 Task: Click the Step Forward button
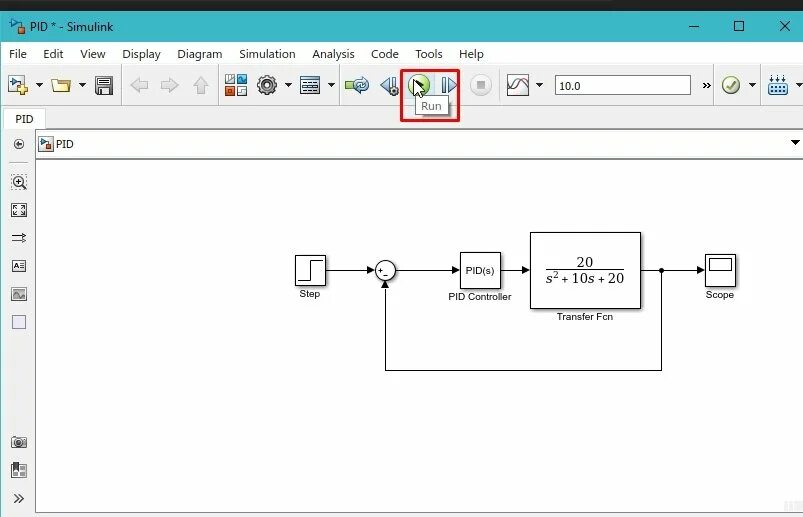point(449,85)
